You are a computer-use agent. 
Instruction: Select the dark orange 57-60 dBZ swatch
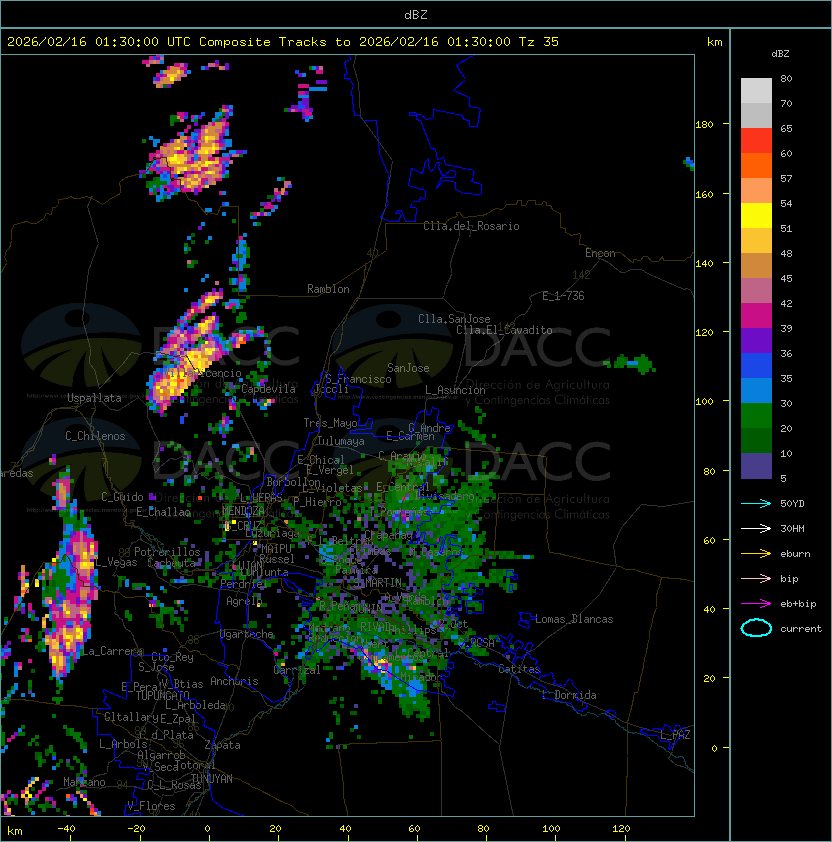756,166
